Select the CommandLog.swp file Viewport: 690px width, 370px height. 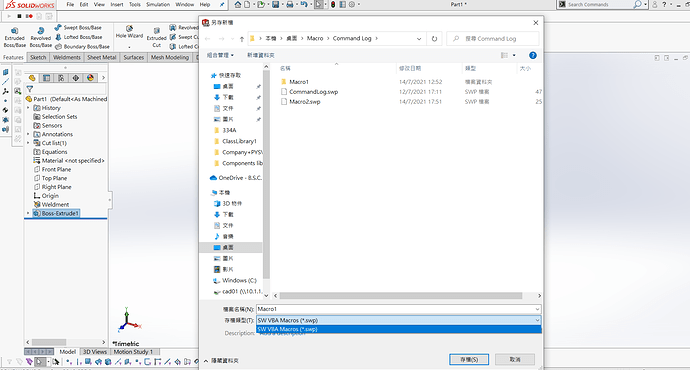313,92
